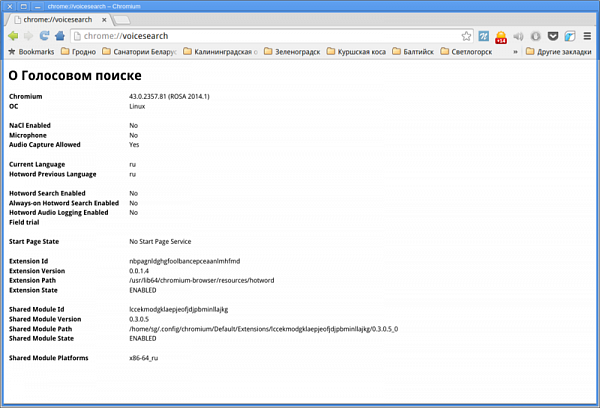The width and height of the screenshot is (600, 408).
Task: Click the Hotword Audio Logging Enabled label
Action: (x=59, y=212)
